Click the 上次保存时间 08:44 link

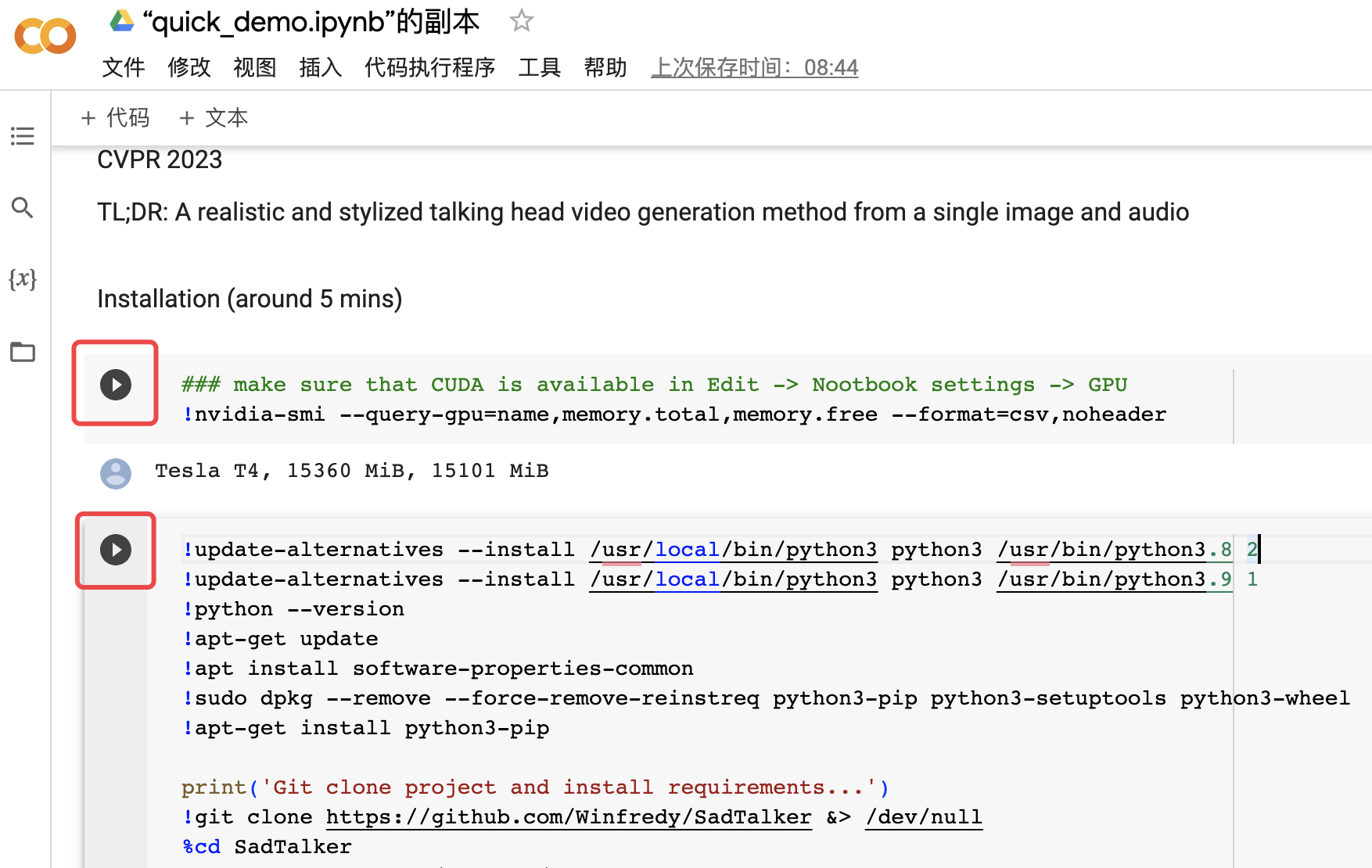click(755, 68)
